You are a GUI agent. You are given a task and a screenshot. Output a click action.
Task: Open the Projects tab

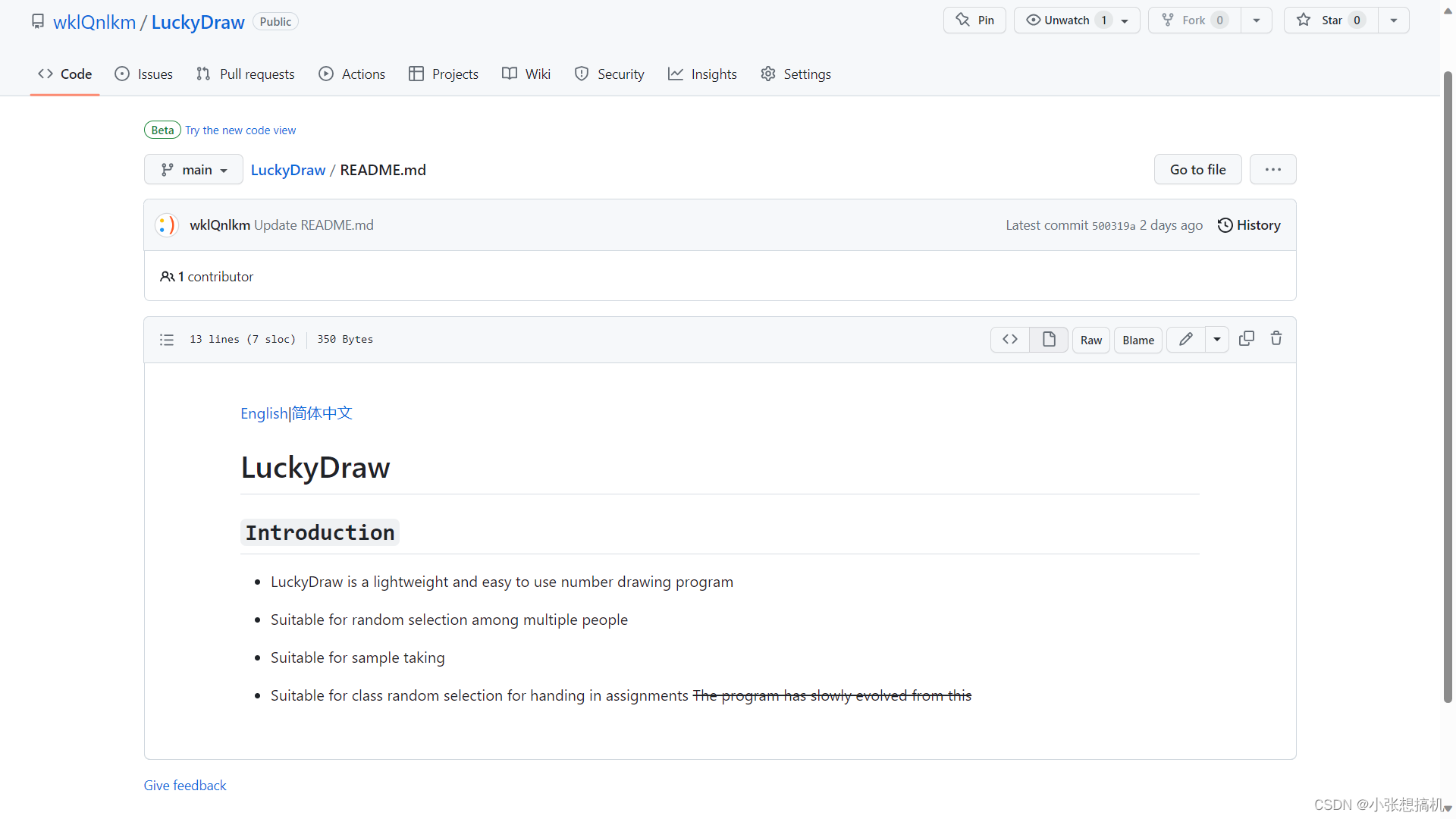point(444,74)
